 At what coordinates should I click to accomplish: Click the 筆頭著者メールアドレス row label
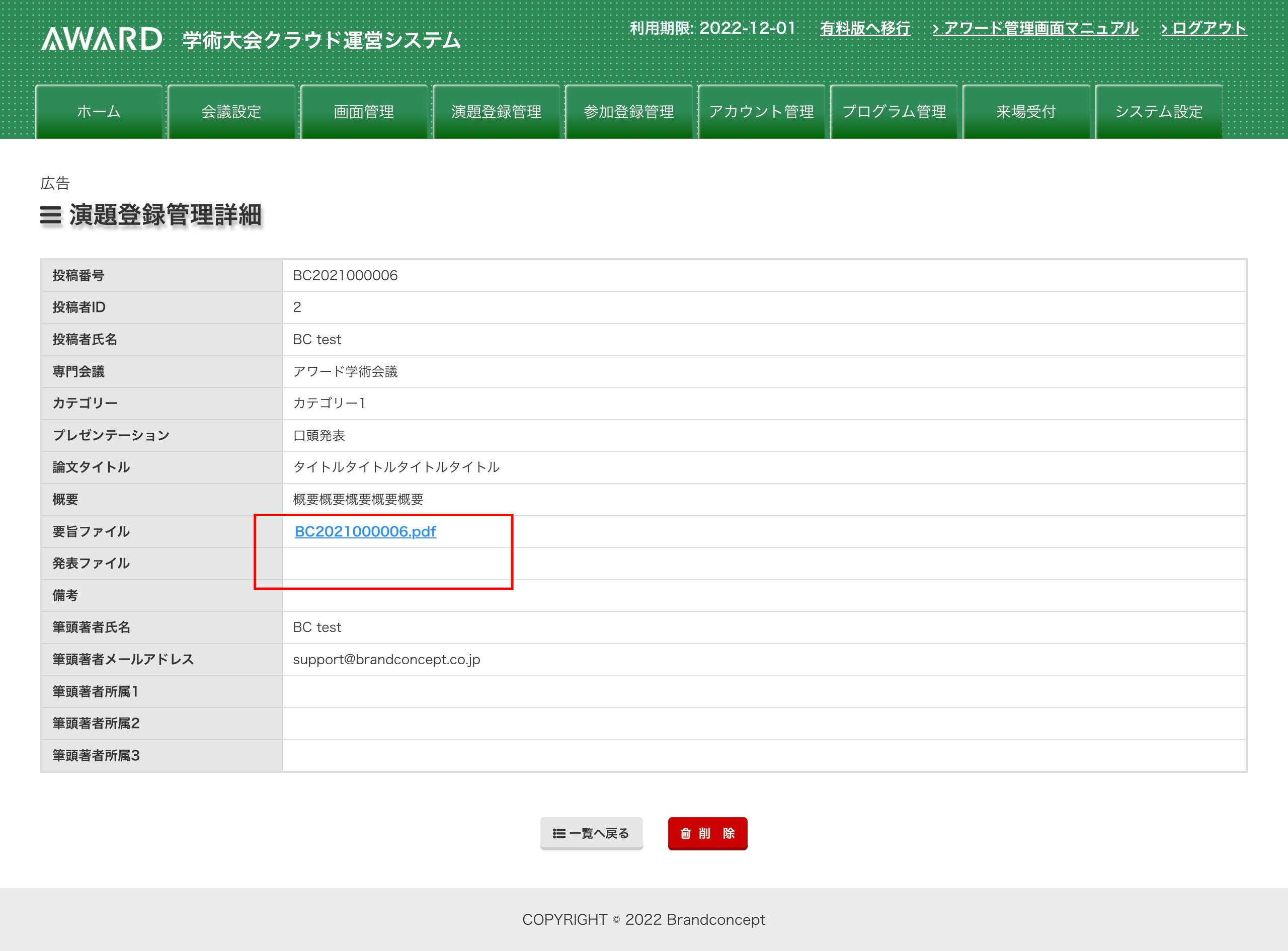124,659
